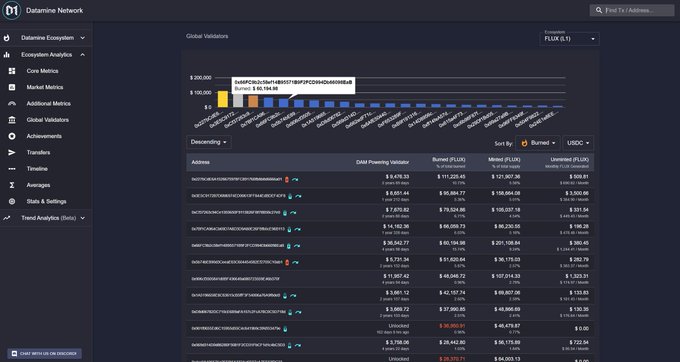Expand the Datamine Ecosystem sidebar section
This screenshot has height=362, width=680.
coord(46,38)
